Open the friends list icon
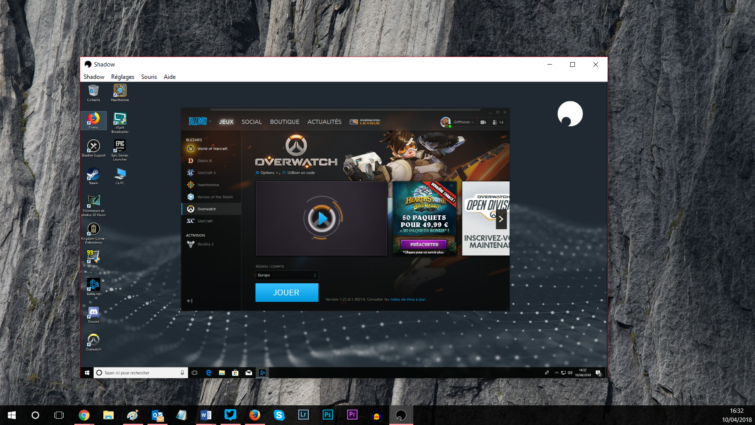Image resolution: width=755 pixels, height=425 pixels. point(497,122)
